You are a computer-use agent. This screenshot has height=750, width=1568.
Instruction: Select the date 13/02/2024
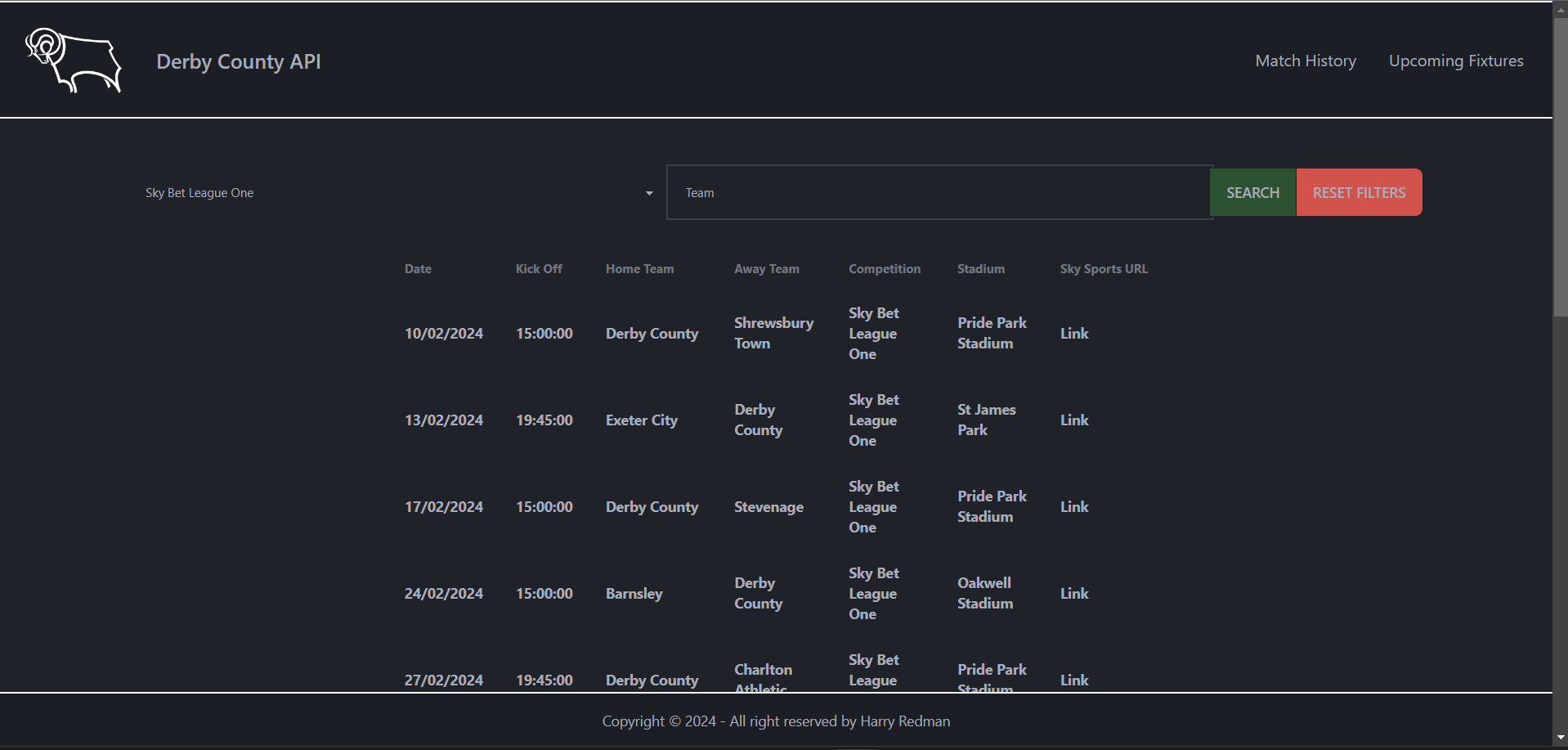[x=444, y=420]
